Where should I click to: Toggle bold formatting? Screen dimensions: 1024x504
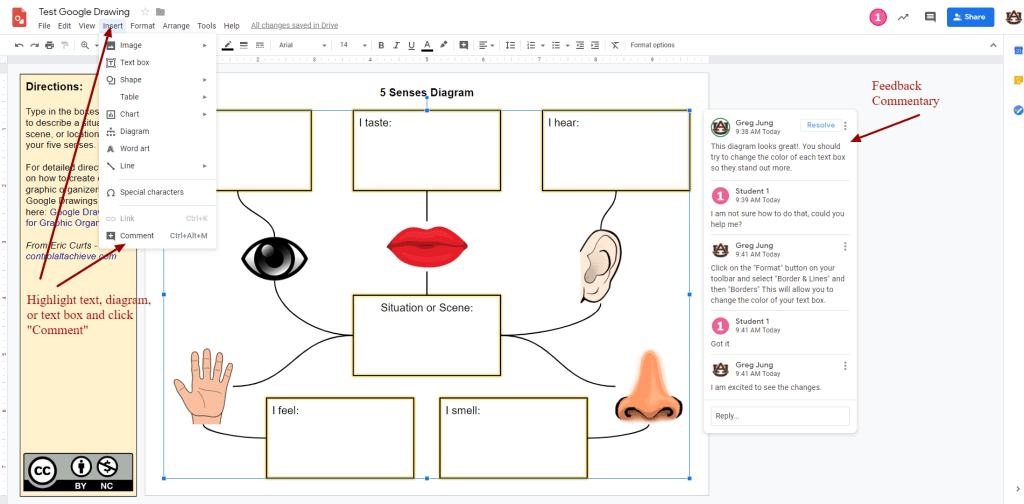(x=382, y=45)
